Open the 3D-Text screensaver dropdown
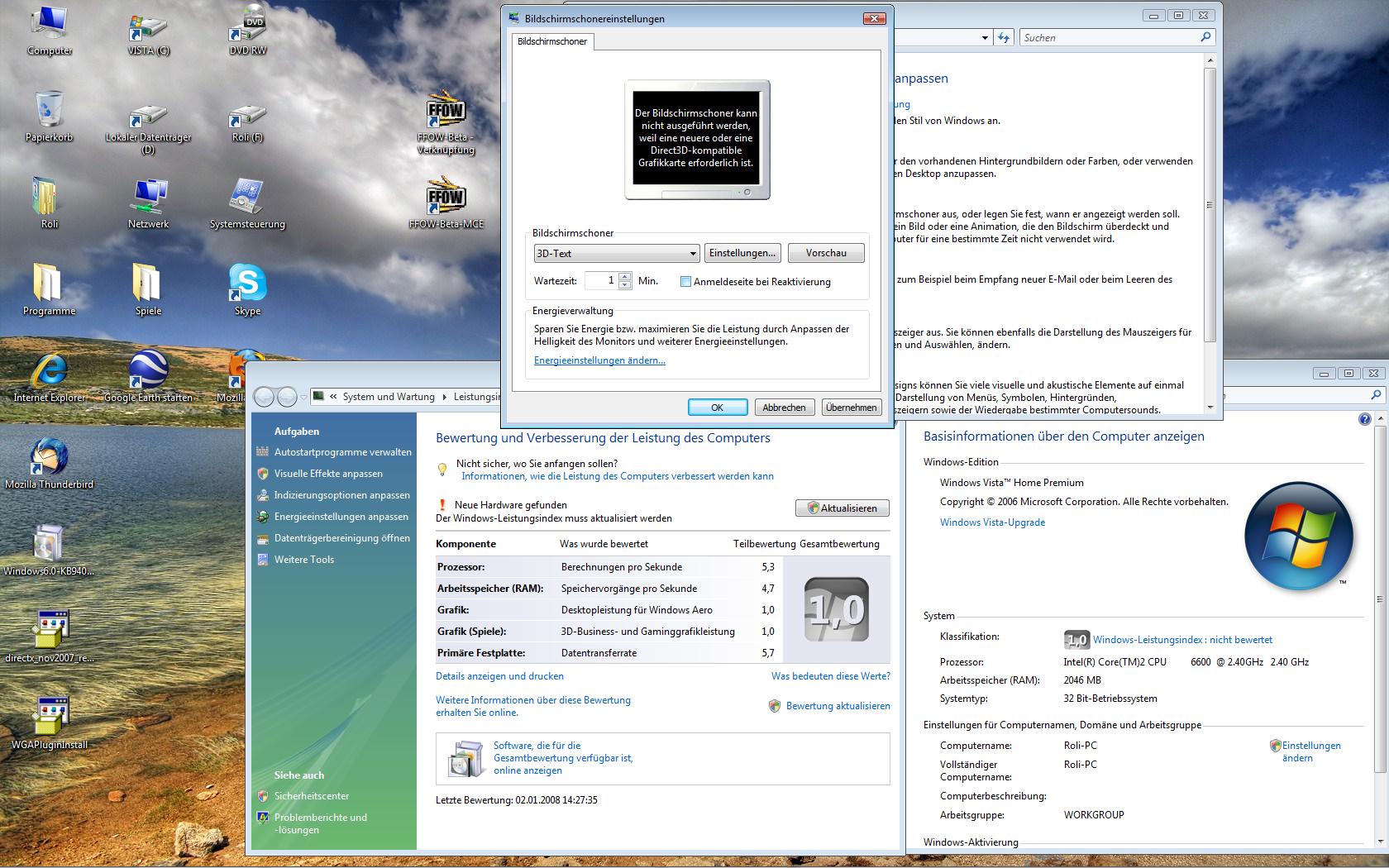The image size is (1389, 868). point(617,253)
